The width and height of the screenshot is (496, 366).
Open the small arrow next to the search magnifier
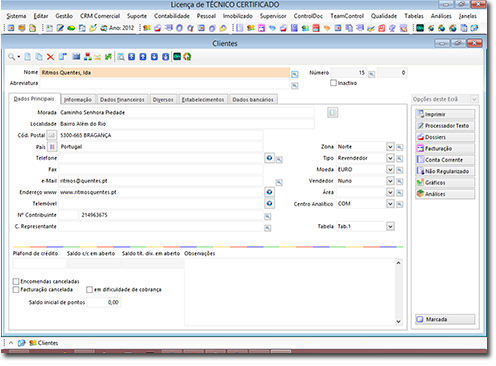click(x=19, y=57)
